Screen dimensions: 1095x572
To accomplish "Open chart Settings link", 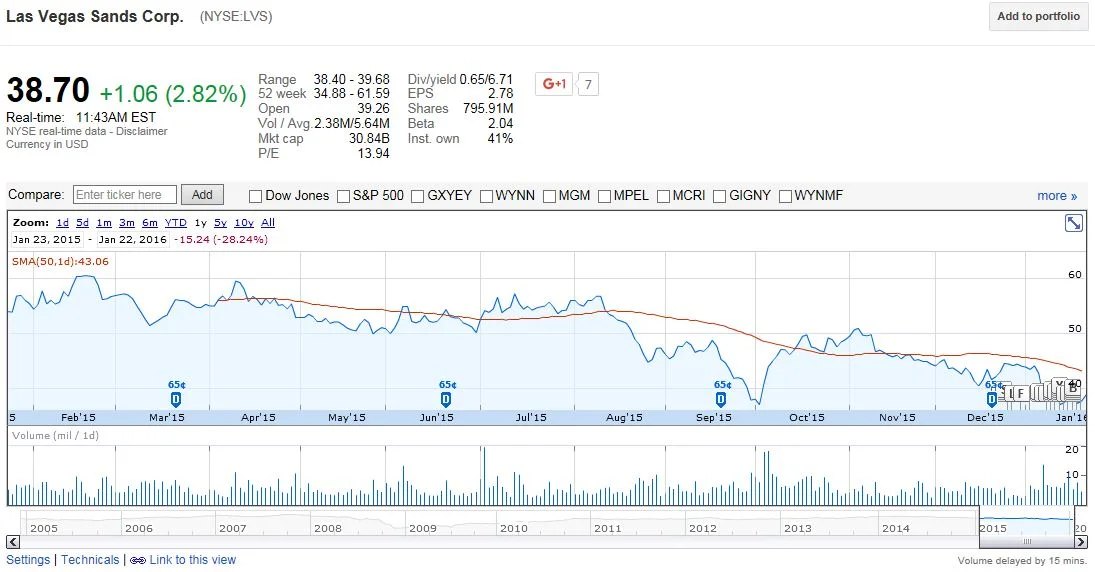I will (28, 560).
